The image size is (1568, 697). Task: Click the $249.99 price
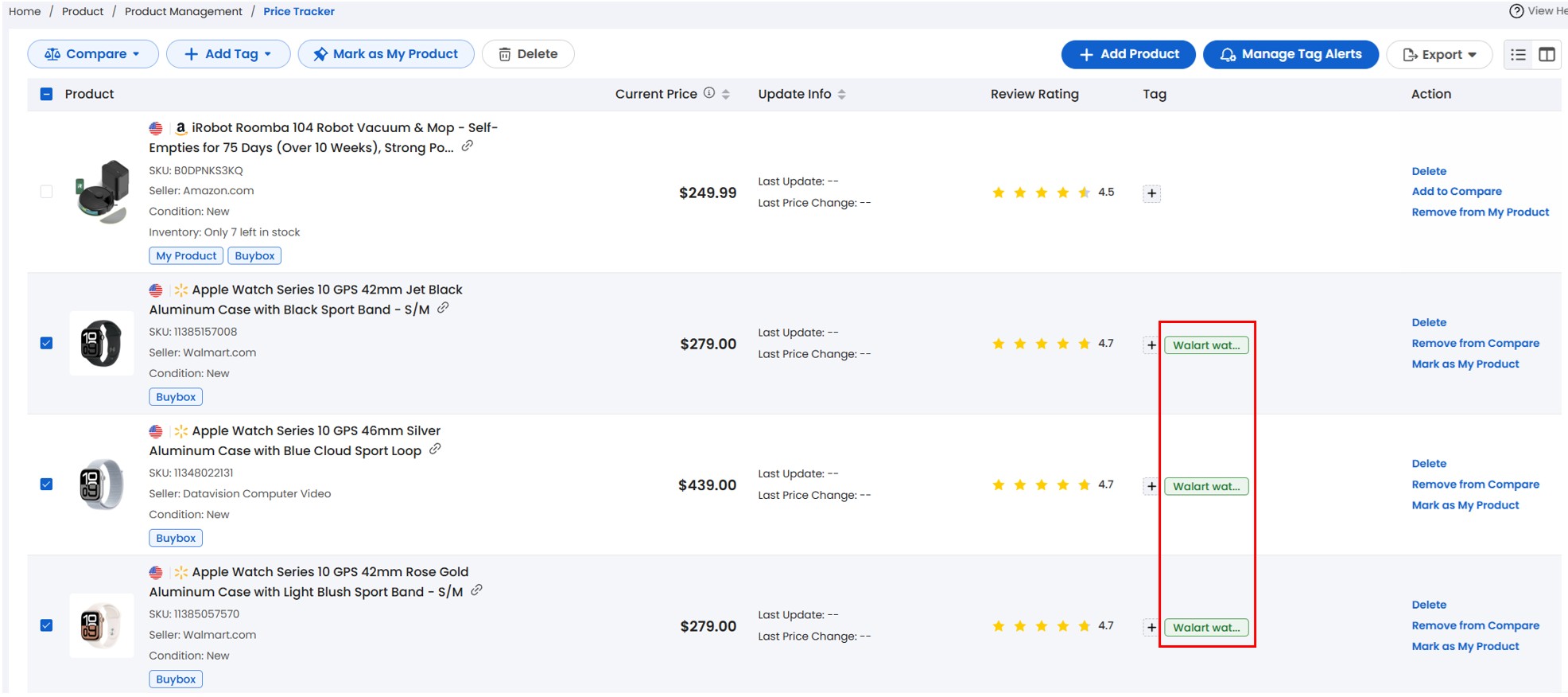tap(708, 193)
